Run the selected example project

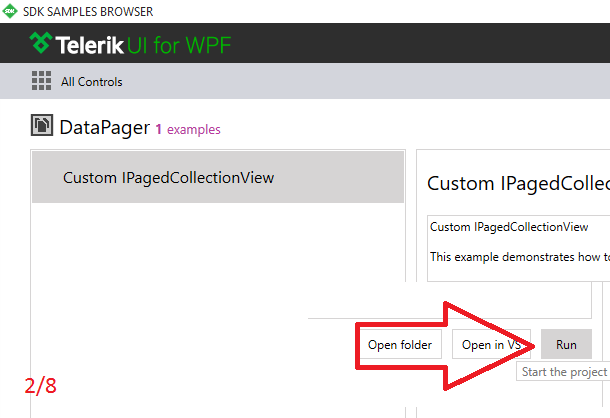point(566,344)
